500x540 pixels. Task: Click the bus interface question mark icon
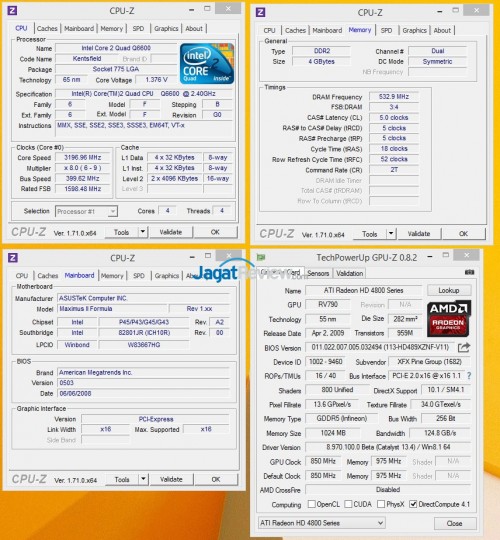click(x=469, y=376)
